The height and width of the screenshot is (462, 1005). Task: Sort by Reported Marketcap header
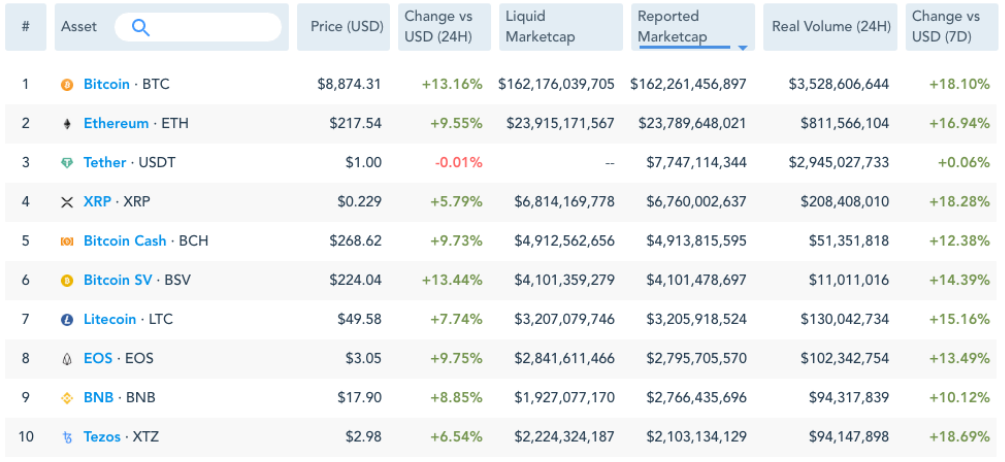693,27
